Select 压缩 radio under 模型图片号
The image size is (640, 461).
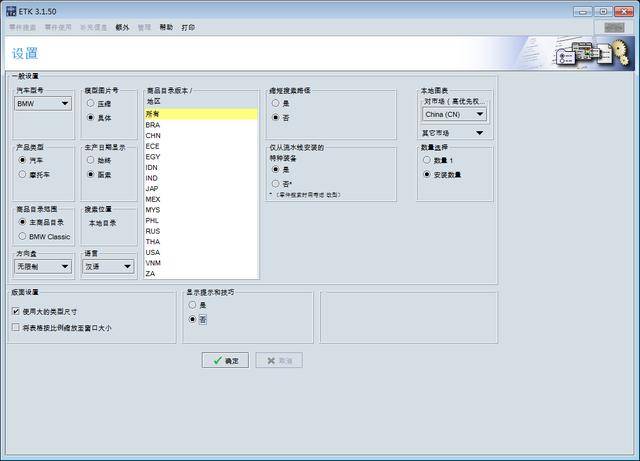click(91, 103)
